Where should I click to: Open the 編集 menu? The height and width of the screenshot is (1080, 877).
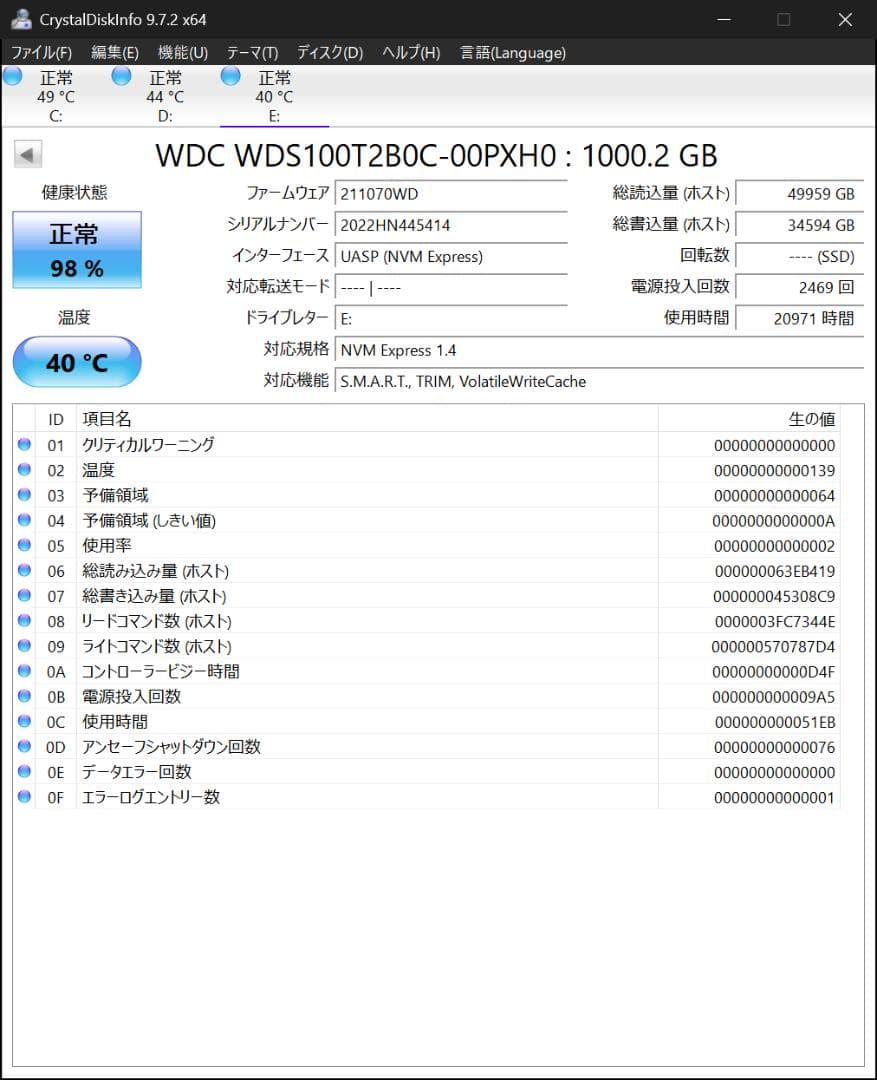point(113,52)
